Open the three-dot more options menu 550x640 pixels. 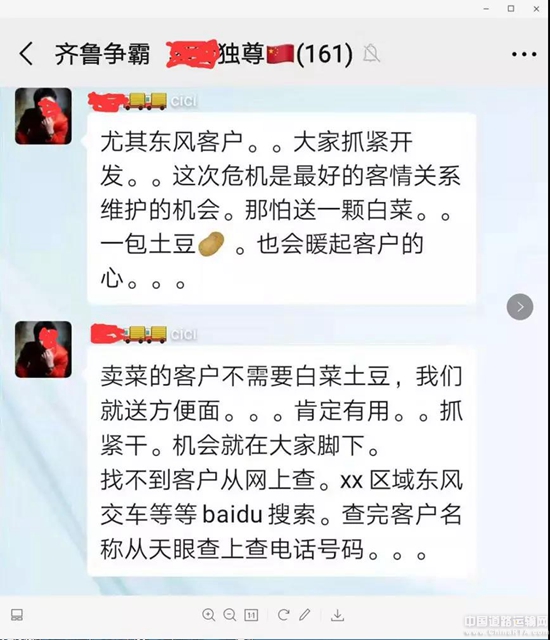(x=524, y=54)
